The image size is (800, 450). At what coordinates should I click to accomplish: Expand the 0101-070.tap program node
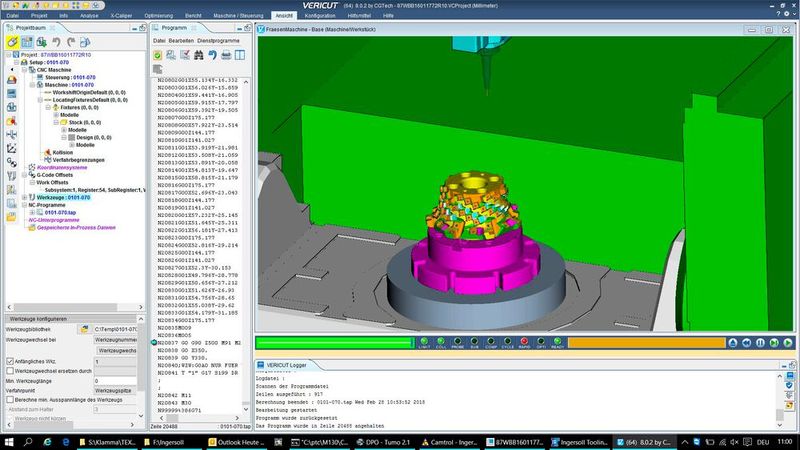pos(32,212)
